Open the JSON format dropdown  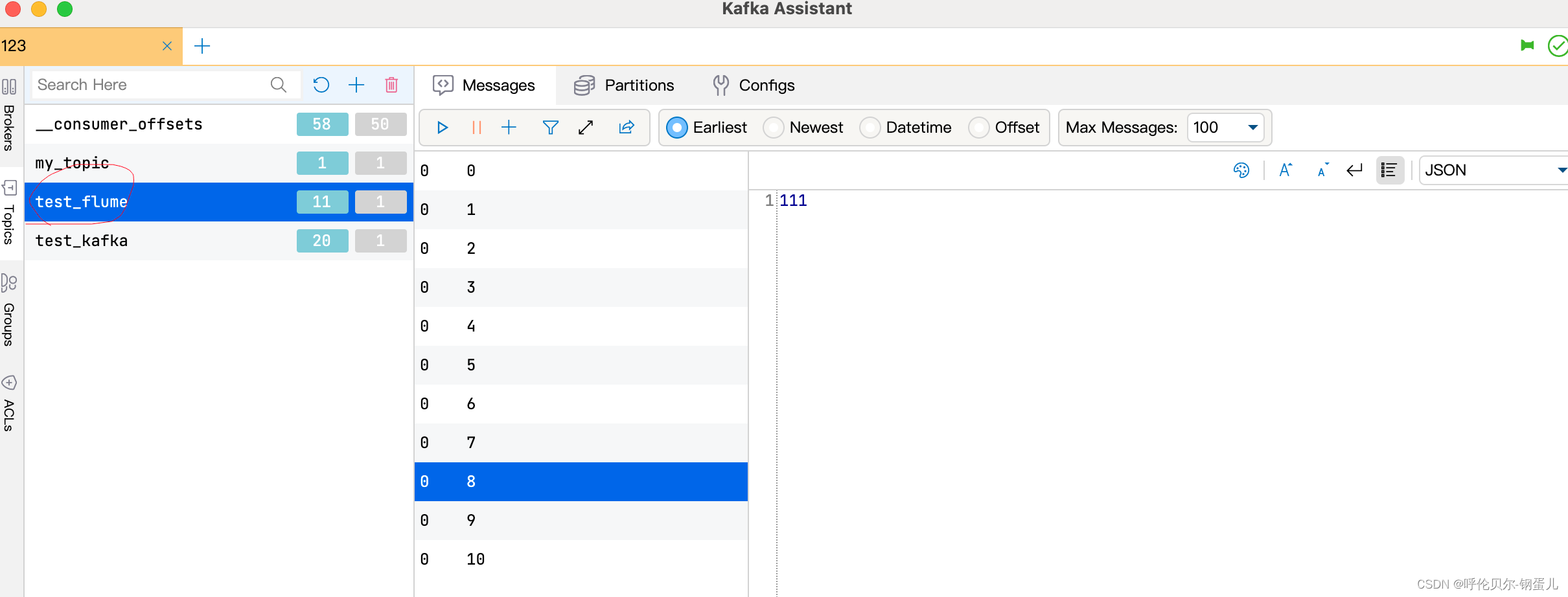[x=1493, y=170]
